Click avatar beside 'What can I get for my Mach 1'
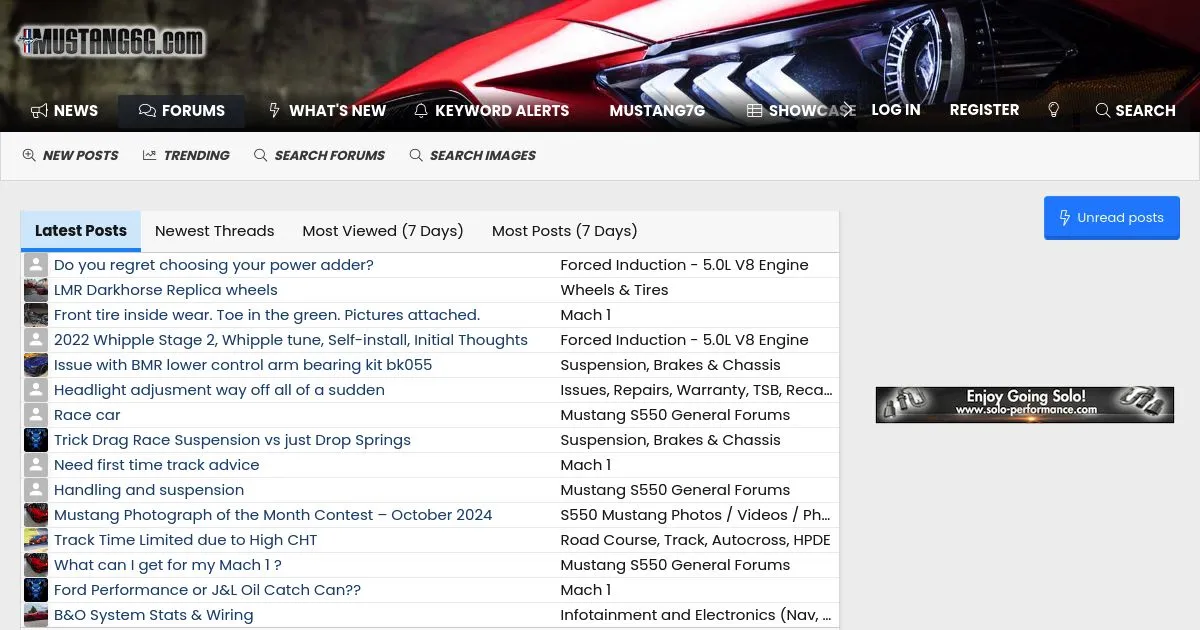Image resolution: width=1200 pixels, height=630 pixels. [x=36, y=565]
